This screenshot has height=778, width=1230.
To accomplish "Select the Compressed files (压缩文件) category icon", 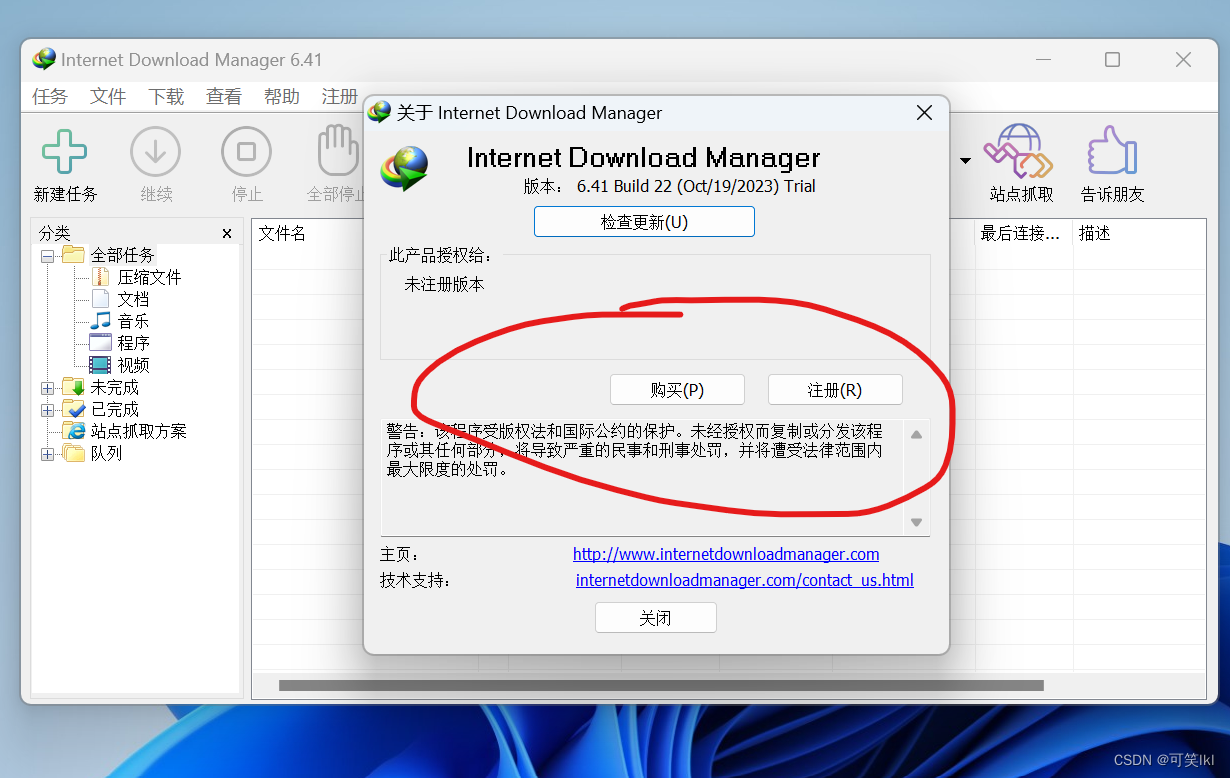I will (x=100, y=277).
